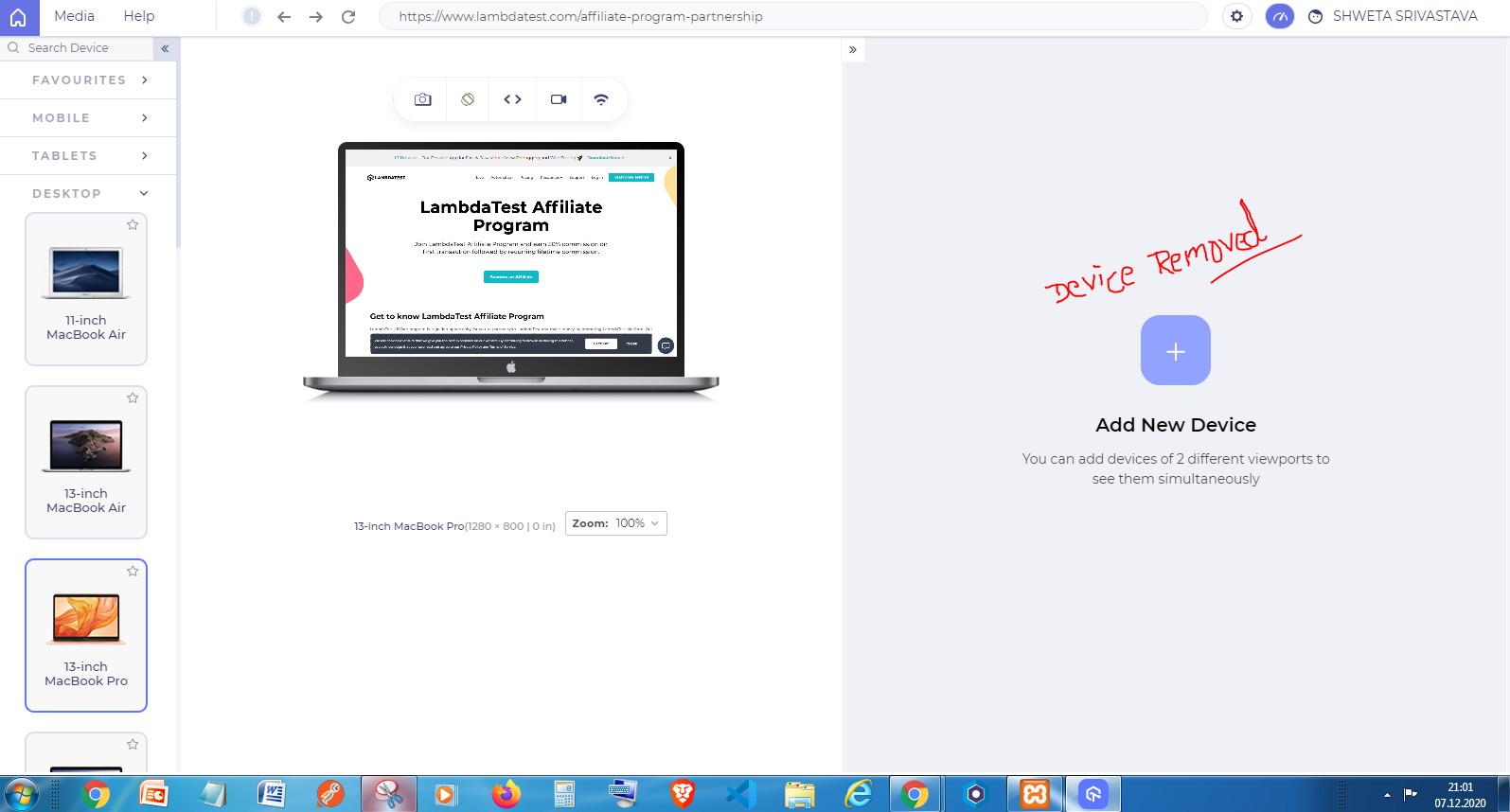Select the 13-inch MacBook Air device
Viewport: 1510px width, 812px height.
86,463
